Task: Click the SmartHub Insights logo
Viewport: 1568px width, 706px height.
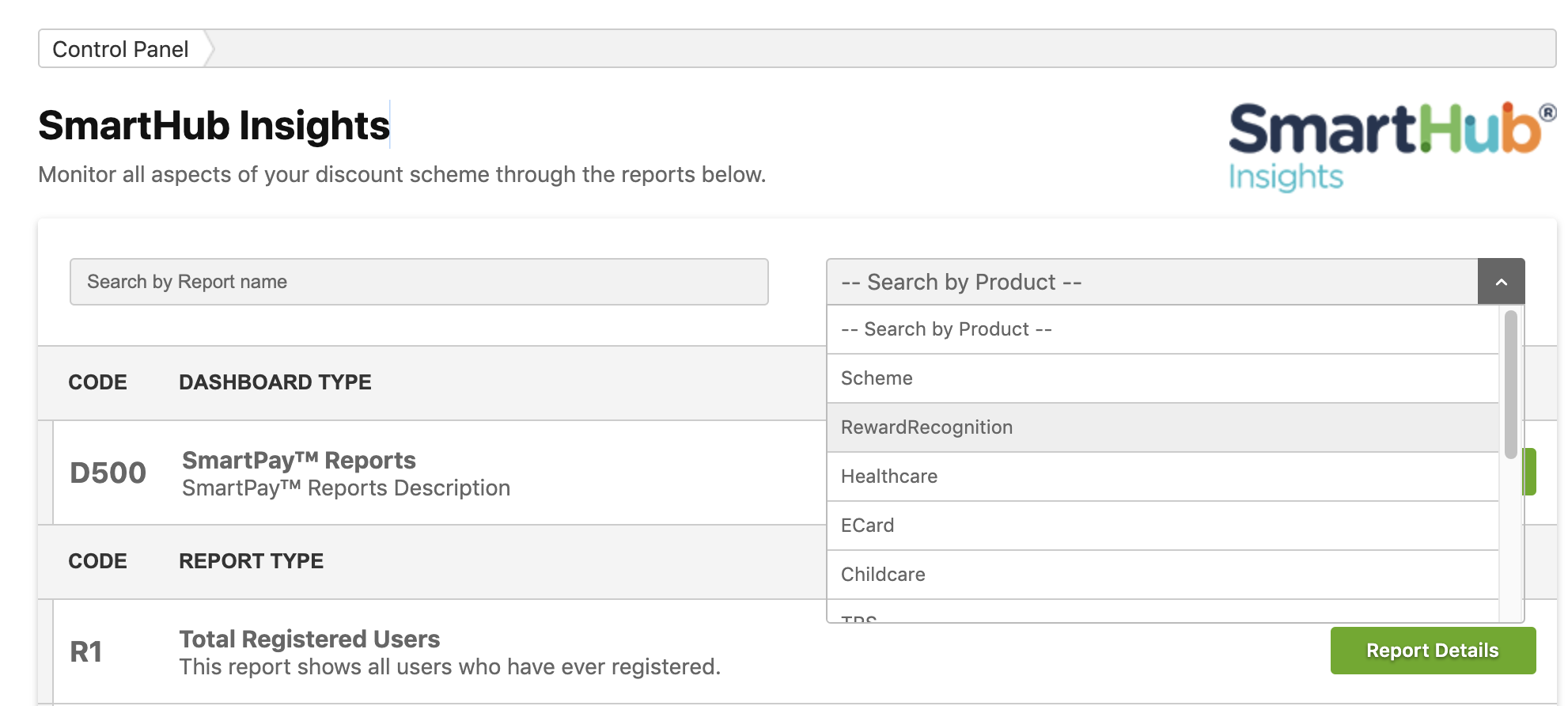Action: pos(1391,147)
